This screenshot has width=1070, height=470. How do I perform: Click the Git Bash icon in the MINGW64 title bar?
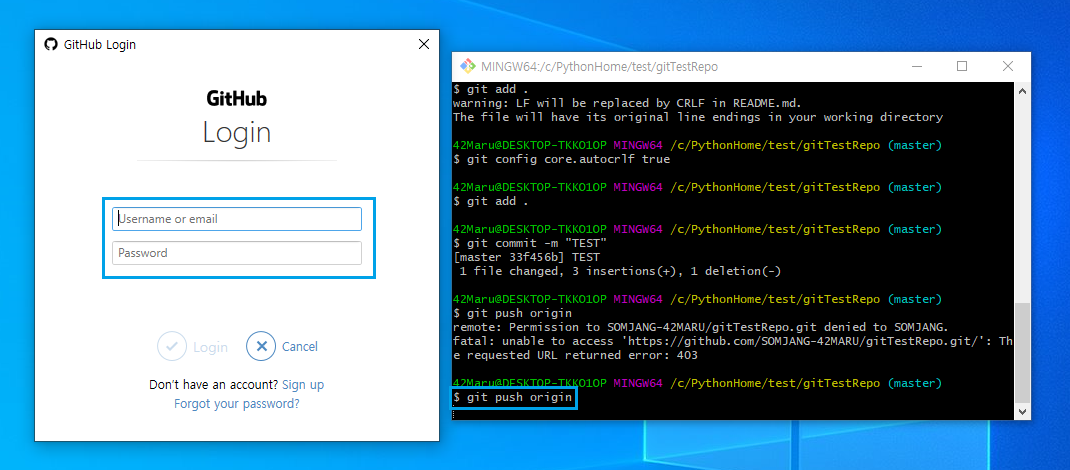click(x=467, y=66)
